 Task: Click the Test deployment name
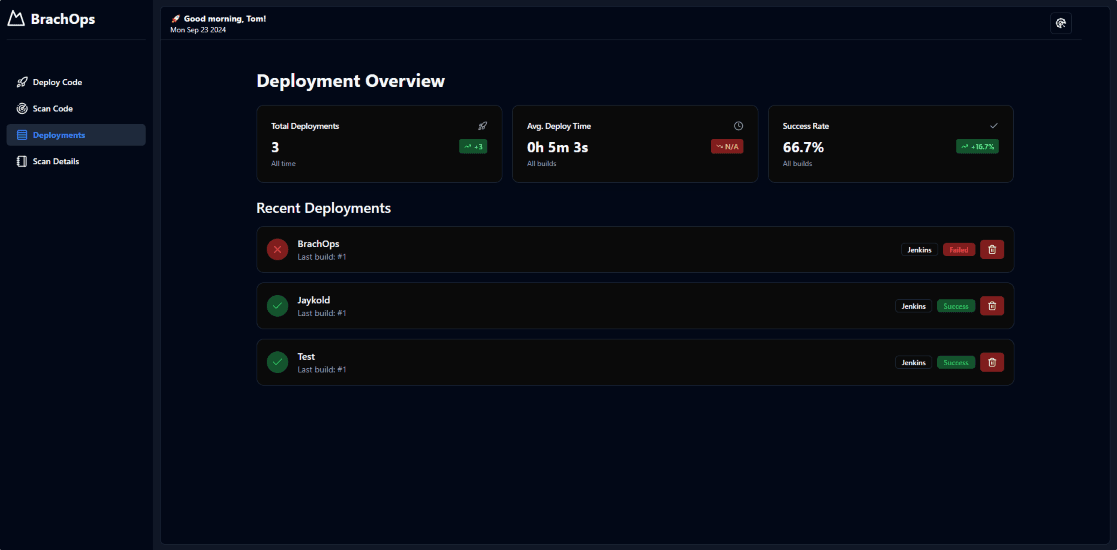[306, 356]
